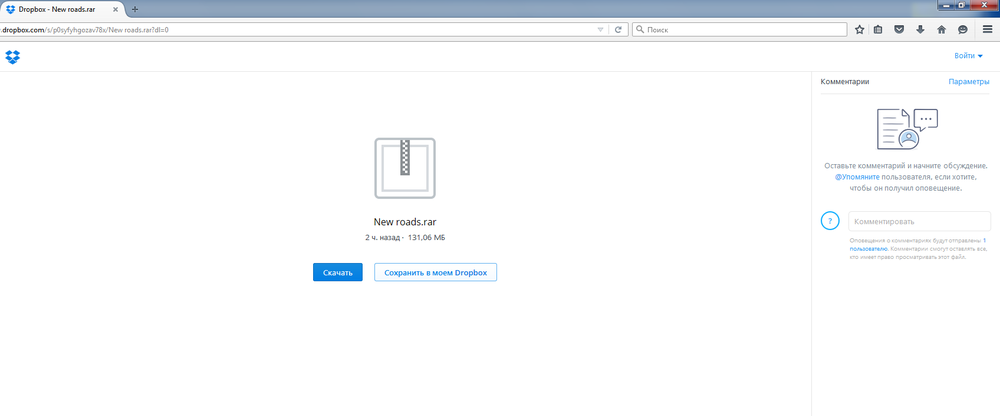Click the 131,06 МБ file size text
Screen dimensions: 1000x416
click(x=426, y=237)
